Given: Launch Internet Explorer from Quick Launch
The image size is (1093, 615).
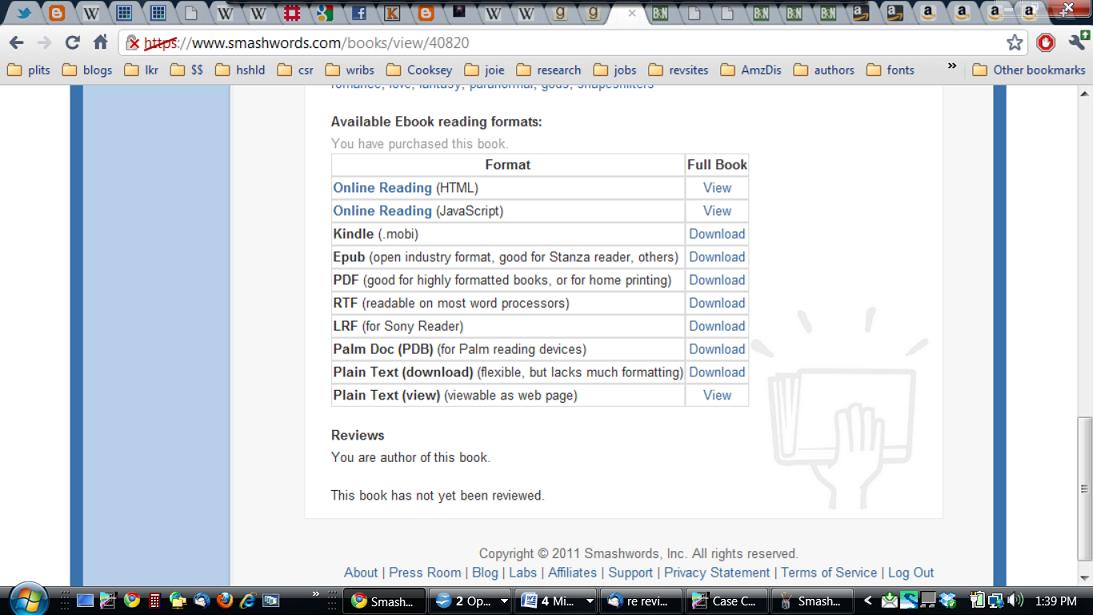Looking at the screenshot, I should (247, 600).
